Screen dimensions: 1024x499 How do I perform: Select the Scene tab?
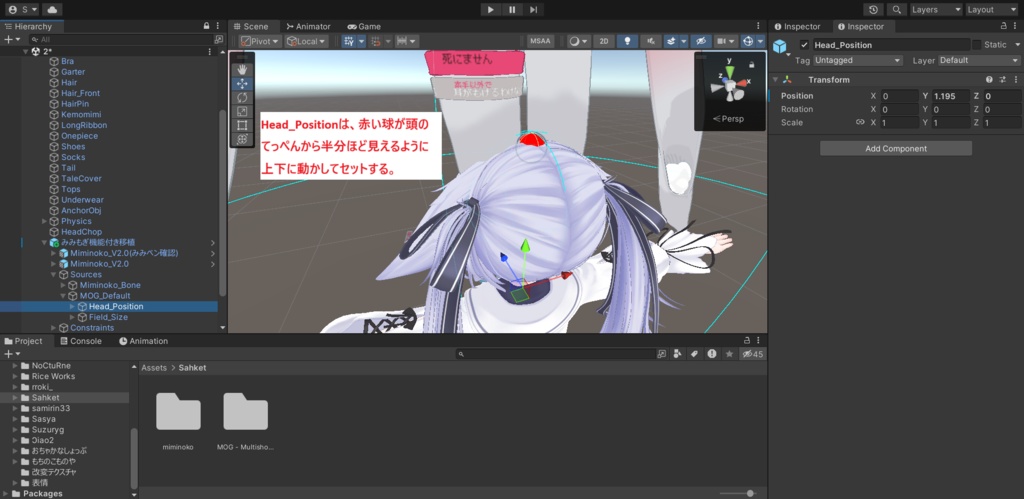click(250, 26)
